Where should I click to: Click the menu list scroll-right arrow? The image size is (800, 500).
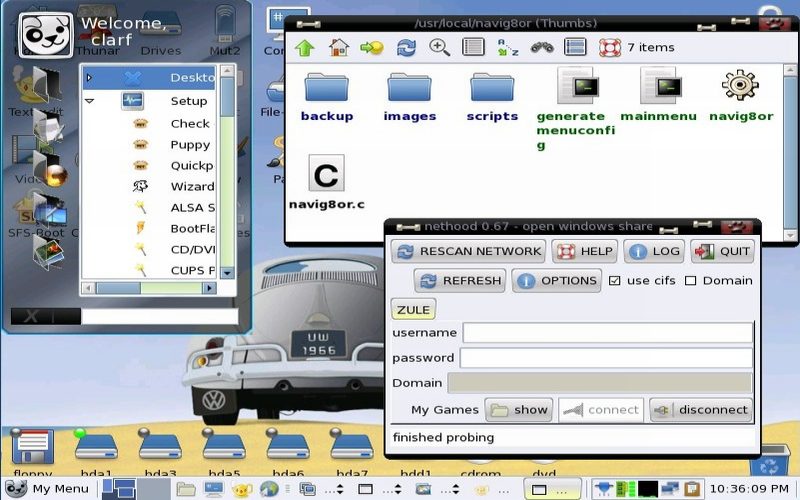click(209, 288)
